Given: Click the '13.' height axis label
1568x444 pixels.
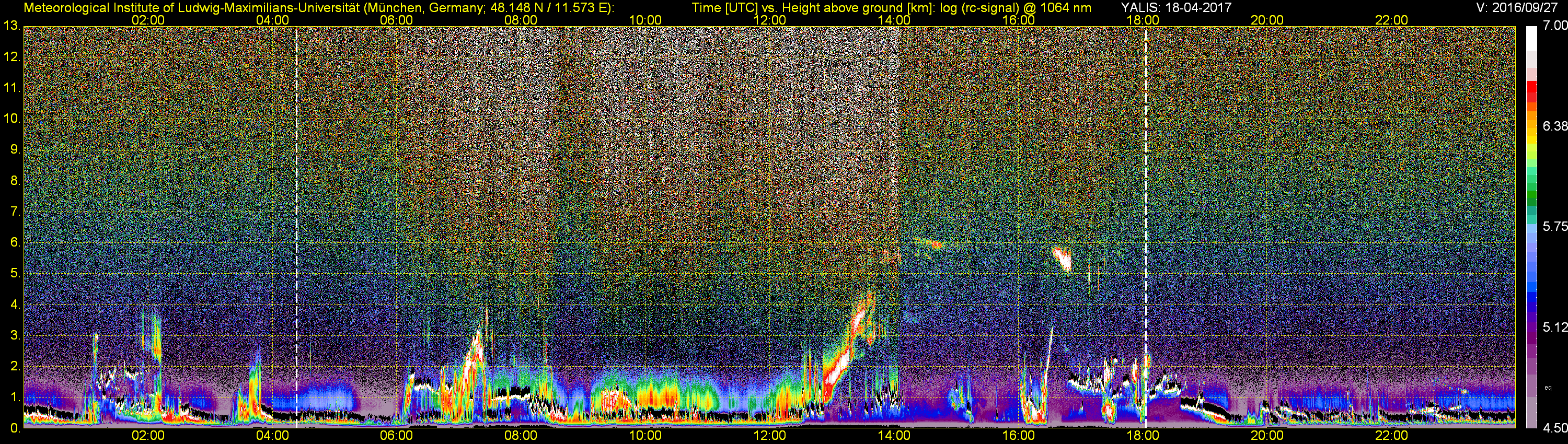Looking at the screenshot, I should coord(11,26).
